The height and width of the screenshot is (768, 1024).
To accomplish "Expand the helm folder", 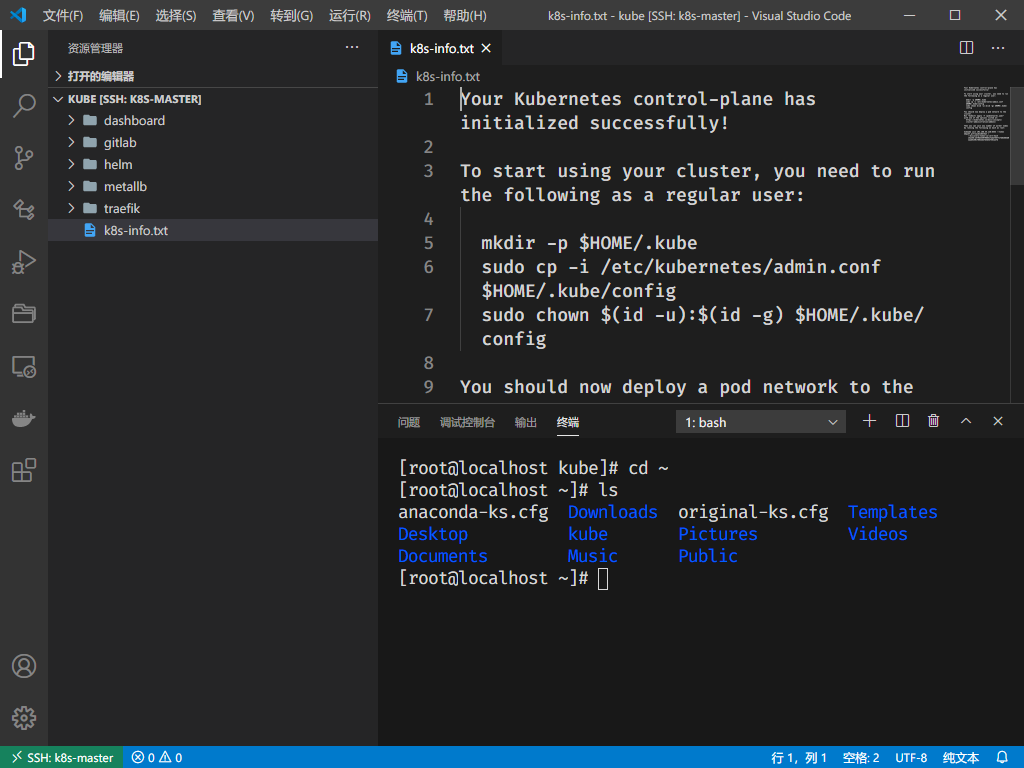I will 213,165.
